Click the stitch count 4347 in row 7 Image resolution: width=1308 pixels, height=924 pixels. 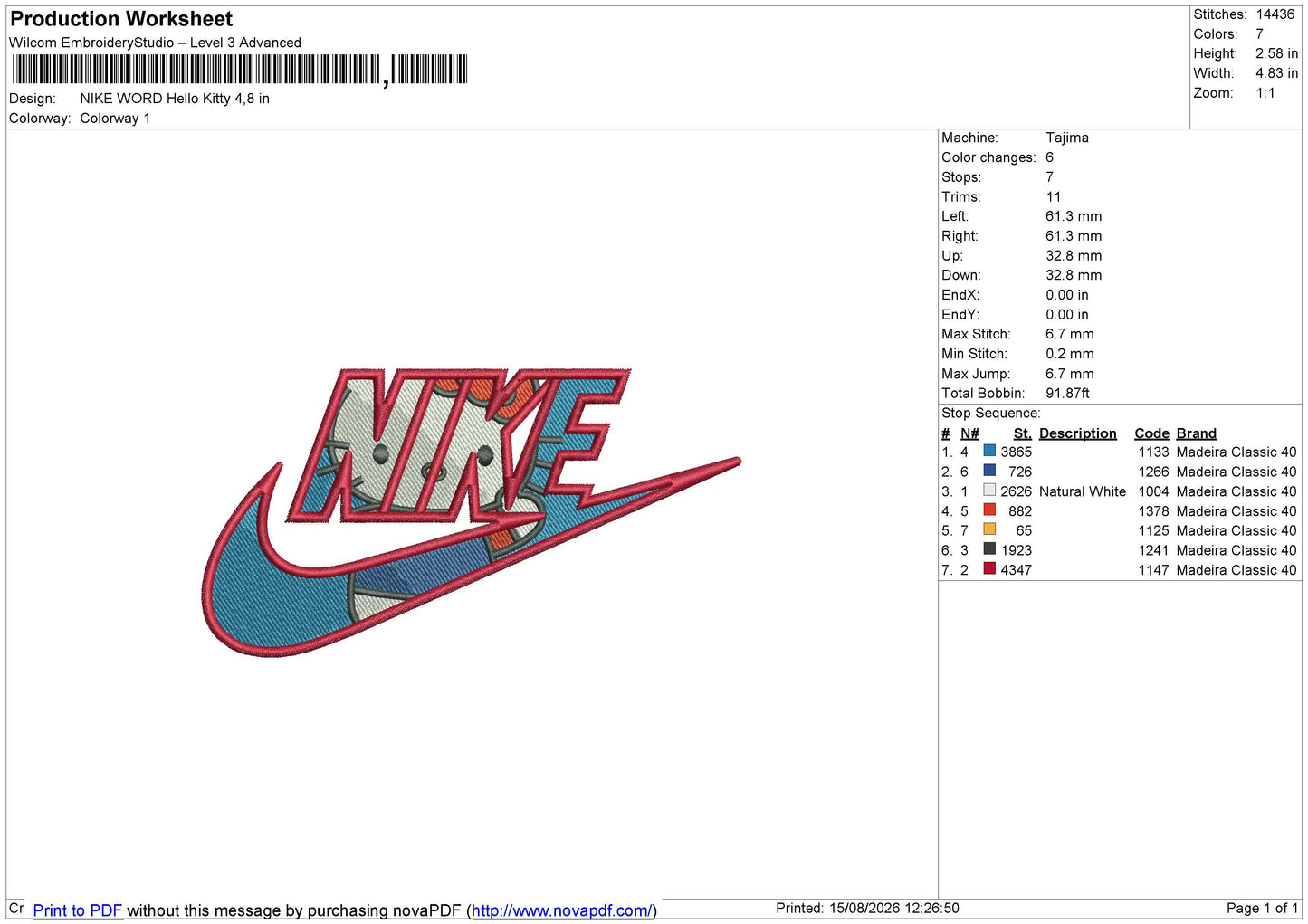(x=1016, y=570)
